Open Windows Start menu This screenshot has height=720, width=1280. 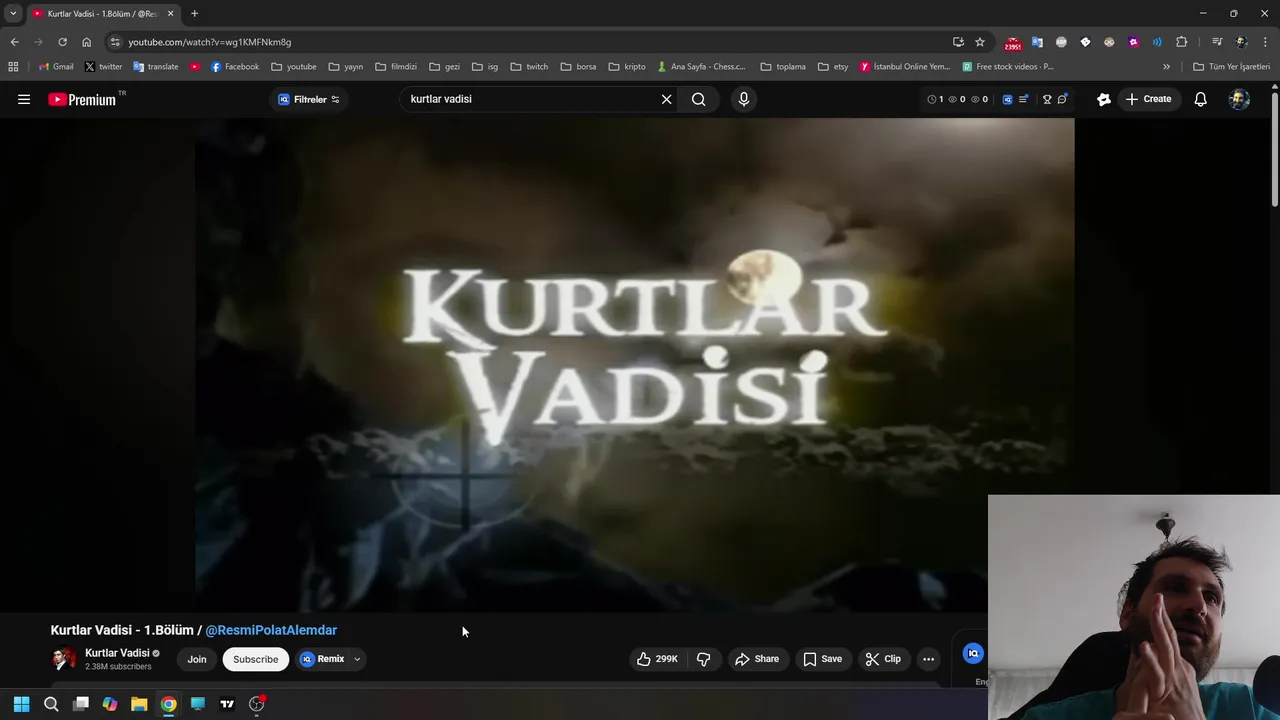(21, 704)
